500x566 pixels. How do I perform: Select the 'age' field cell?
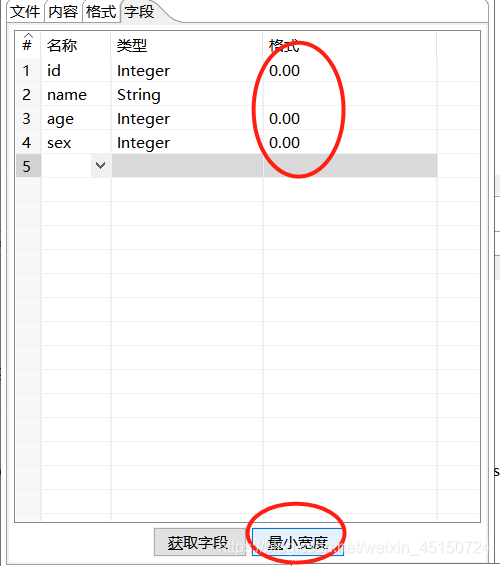tap(75, 118)
